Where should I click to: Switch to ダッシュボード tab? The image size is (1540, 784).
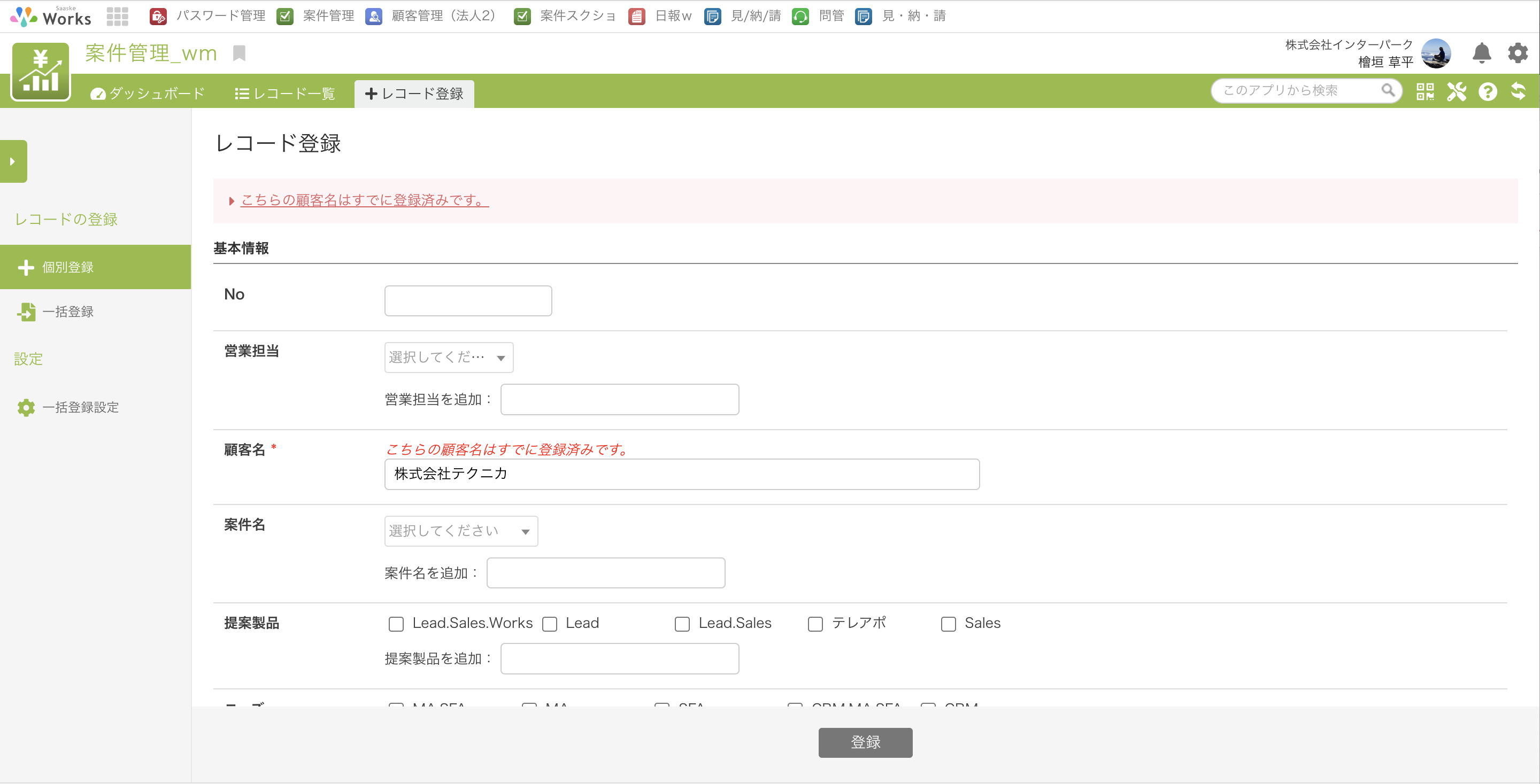148,94
